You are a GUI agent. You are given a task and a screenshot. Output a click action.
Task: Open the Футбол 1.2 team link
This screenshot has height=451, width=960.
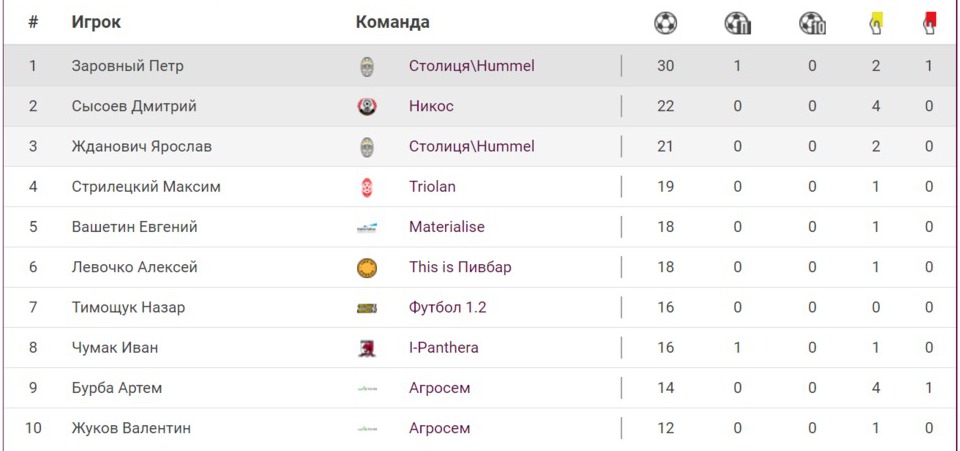coord(447,308)
